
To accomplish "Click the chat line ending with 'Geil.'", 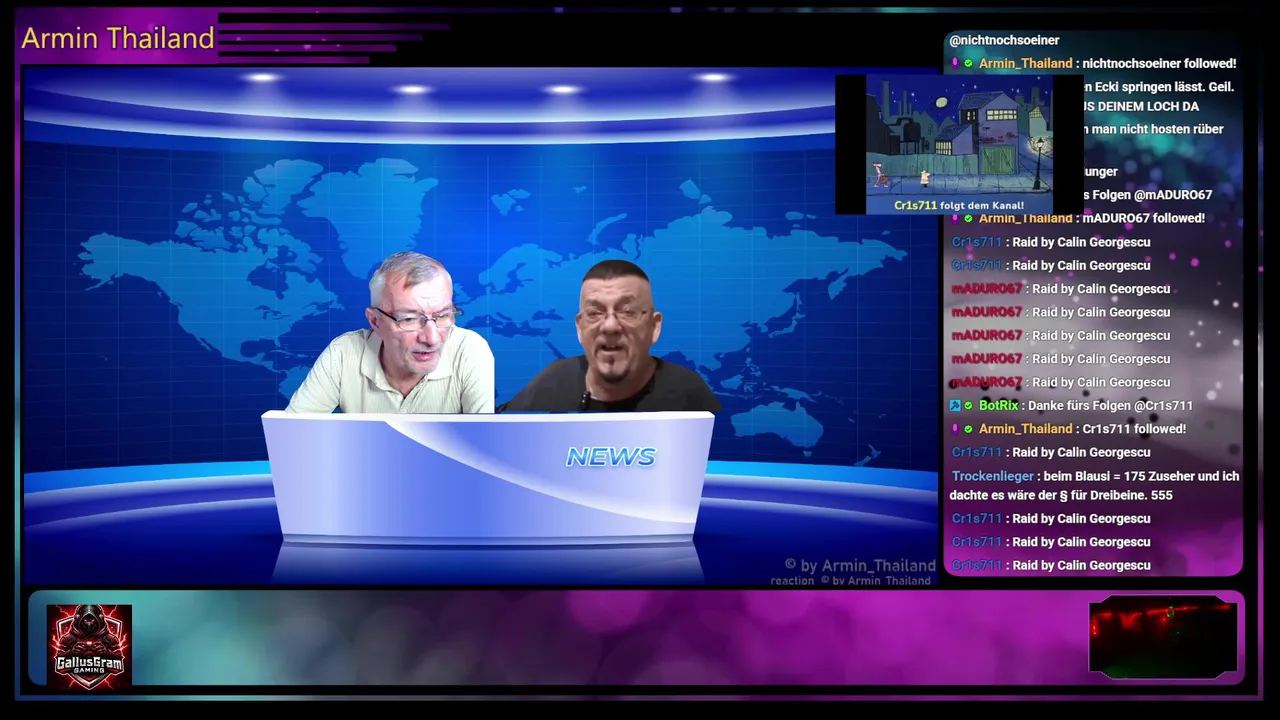I will tap(1159, 87).
